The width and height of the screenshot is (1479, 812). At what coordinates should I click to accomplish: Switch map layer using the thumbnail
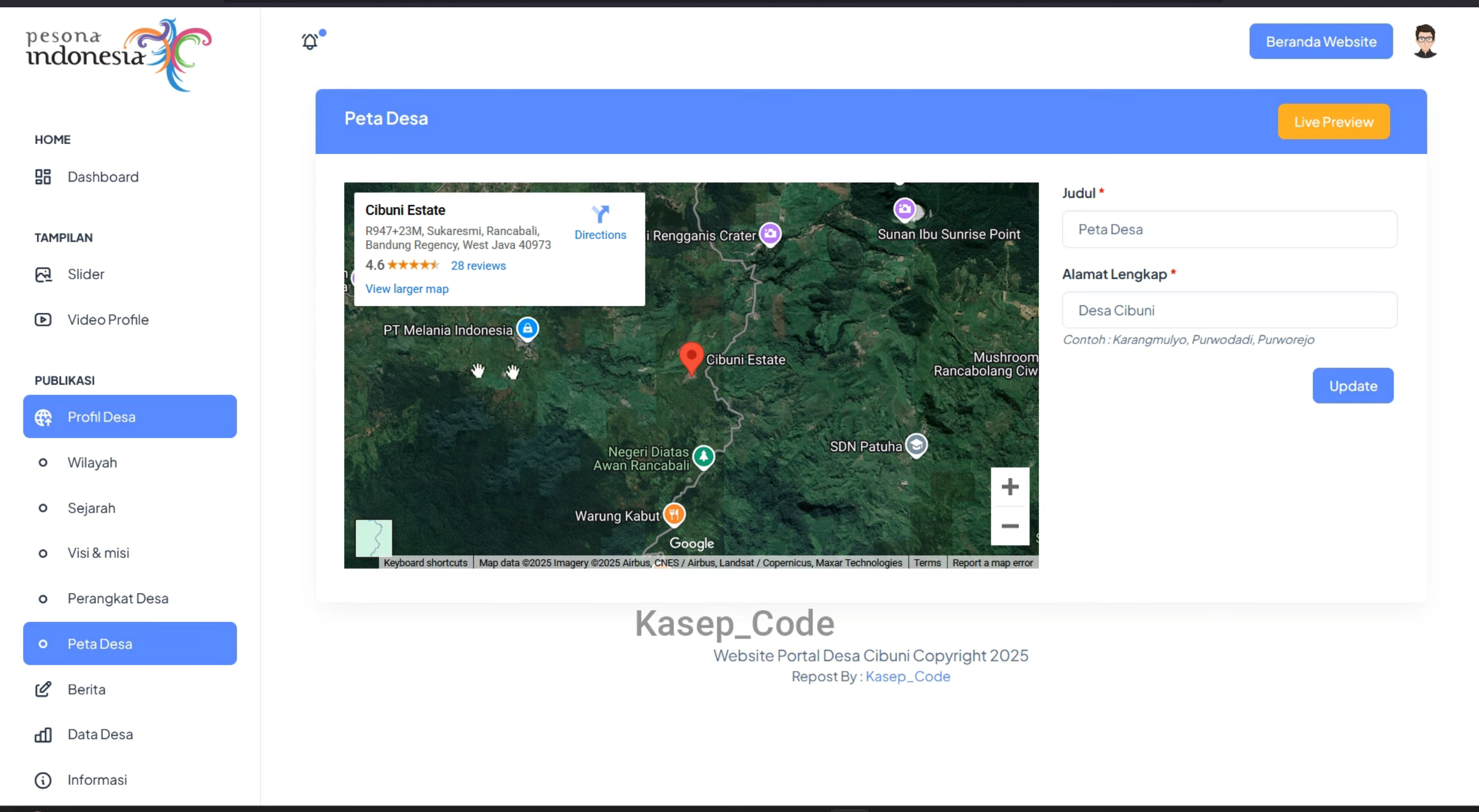click(374, 538)
